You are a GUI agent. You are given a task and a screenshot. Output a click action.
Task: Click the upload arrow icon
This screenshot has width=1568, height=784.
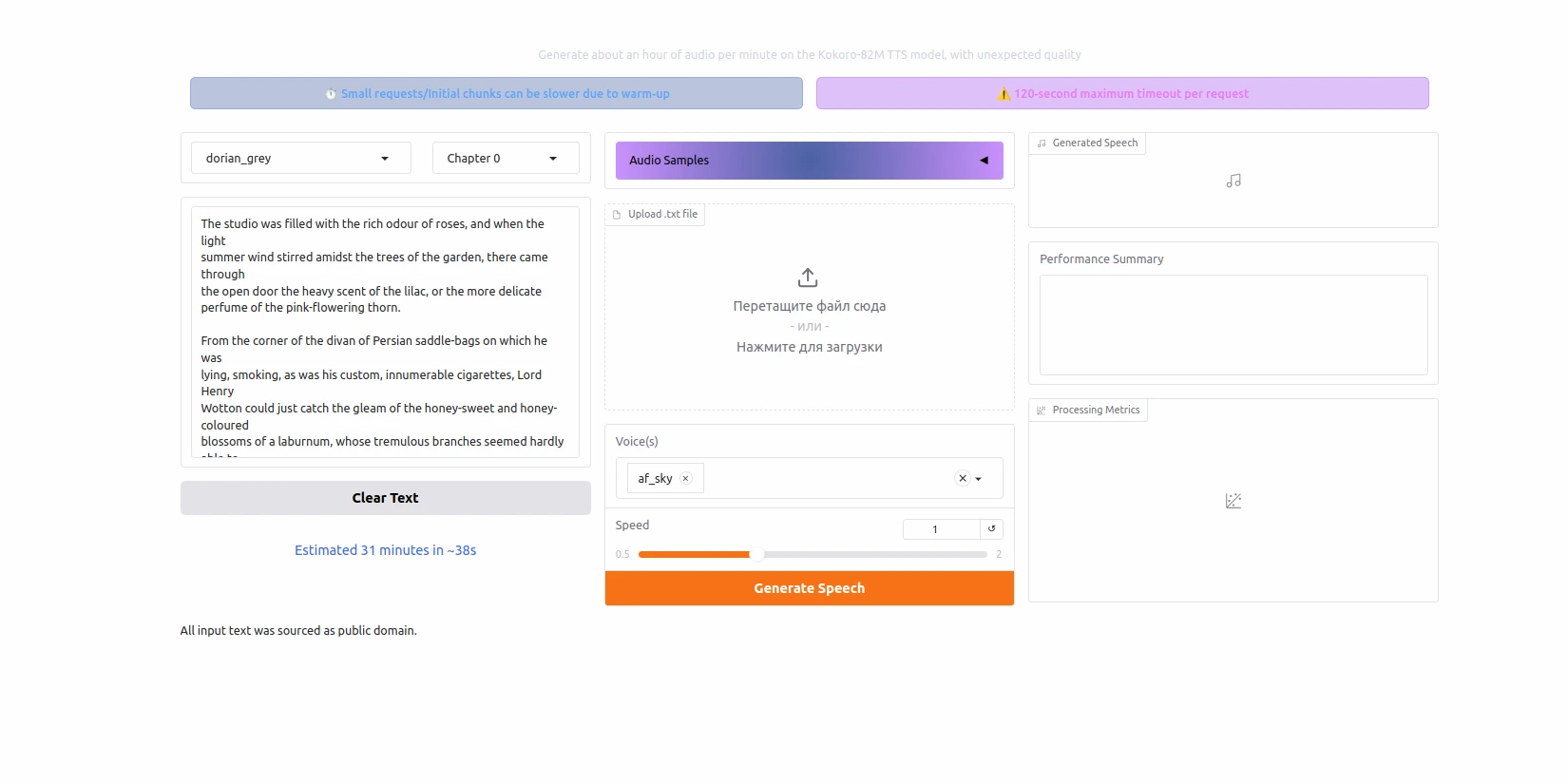click(x=808, y=277)
